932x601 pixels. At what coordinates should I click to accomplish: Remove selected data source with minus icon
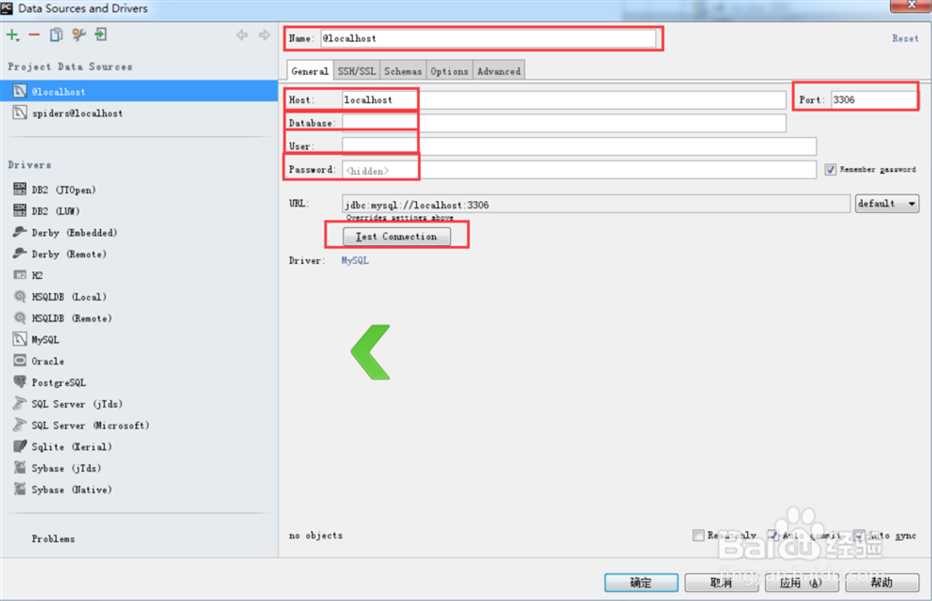[34, 35]
